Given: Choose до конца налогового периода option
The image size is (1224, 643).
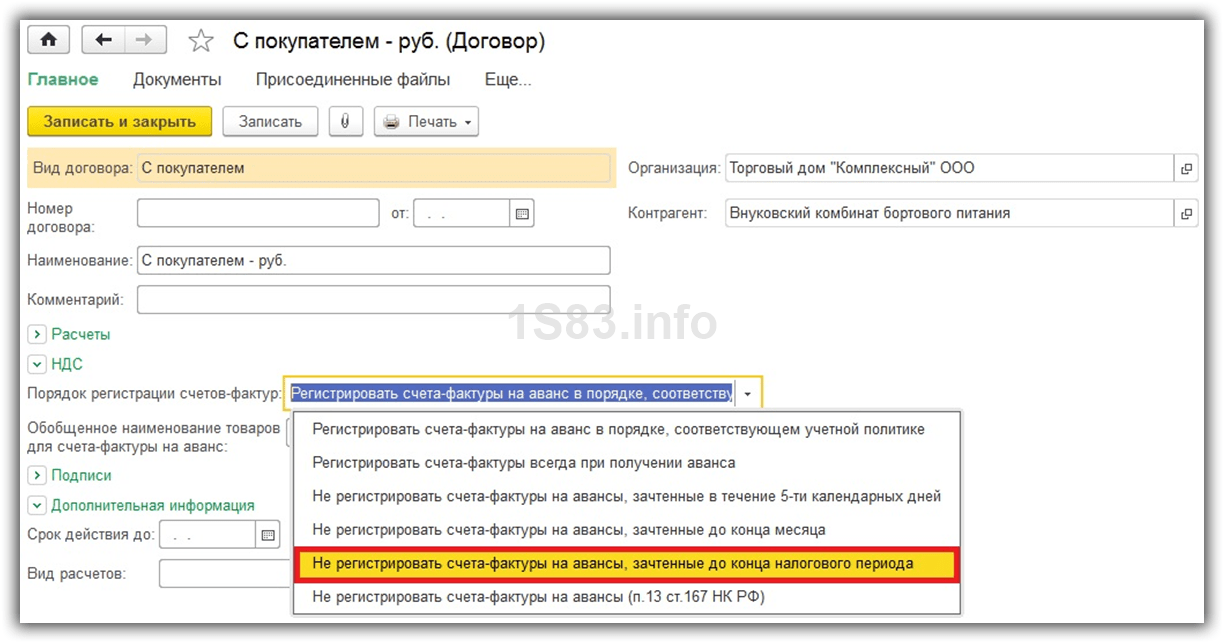Looking at the screenshot, I should (x=627, y=563).
